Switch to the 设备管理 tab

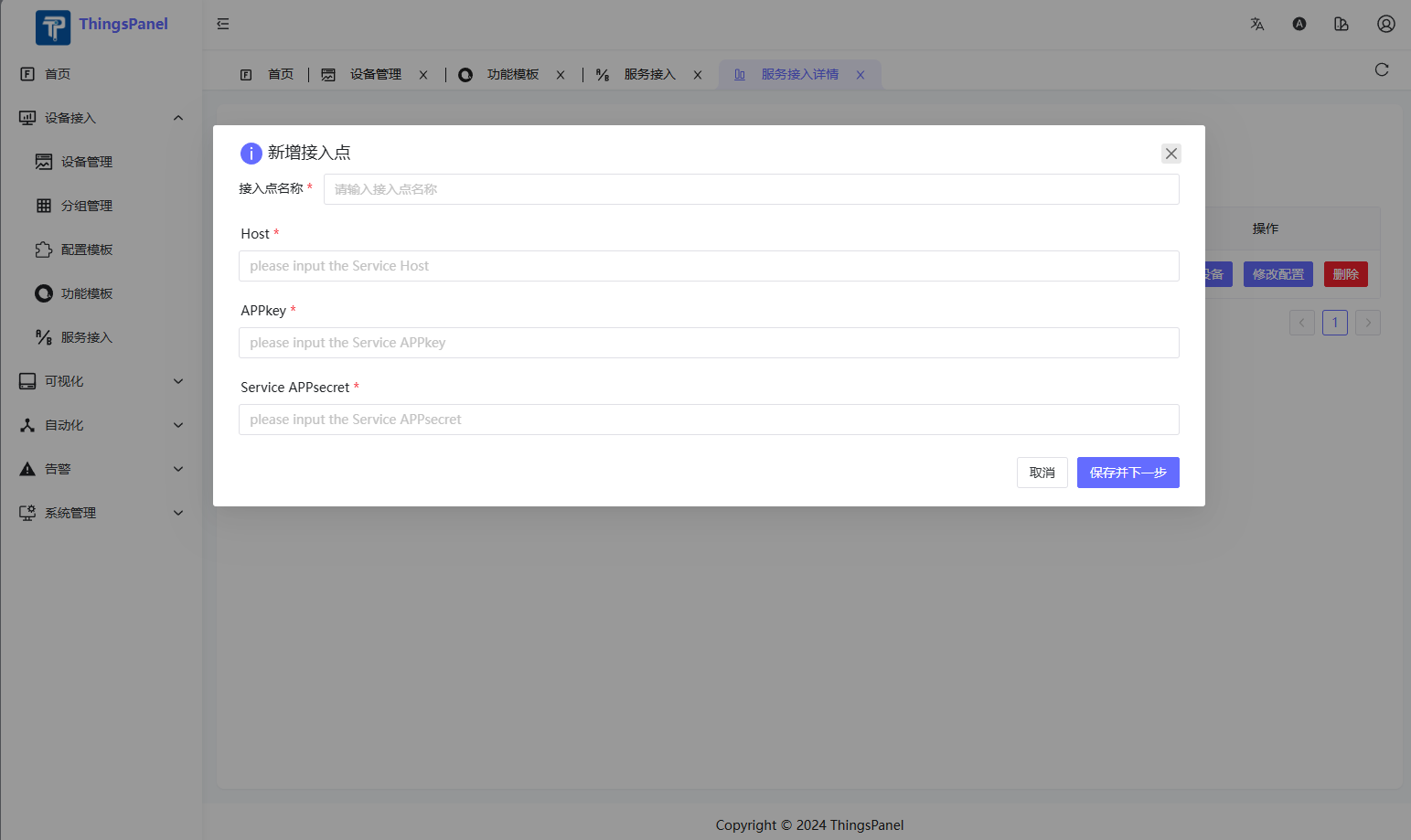(x=375, y=75)
